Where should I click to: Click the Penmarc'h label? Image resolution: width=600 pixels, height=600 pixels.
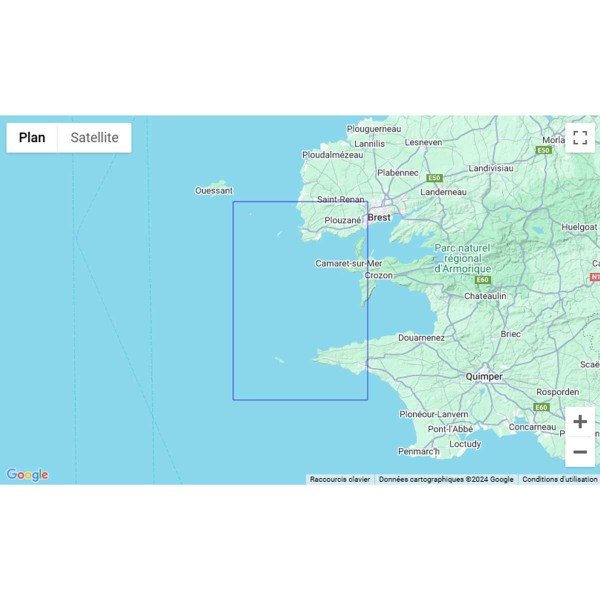click(x=419, y=452)
